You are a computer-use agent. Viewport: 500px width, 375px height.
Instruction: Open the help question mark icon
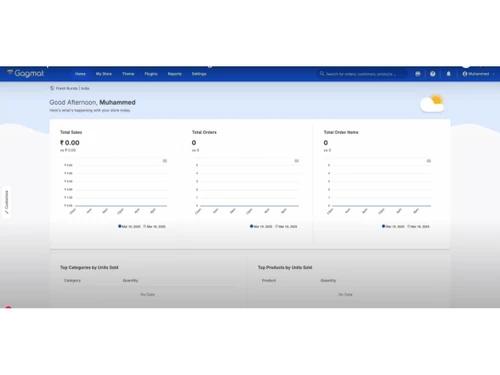coord(433,74)
